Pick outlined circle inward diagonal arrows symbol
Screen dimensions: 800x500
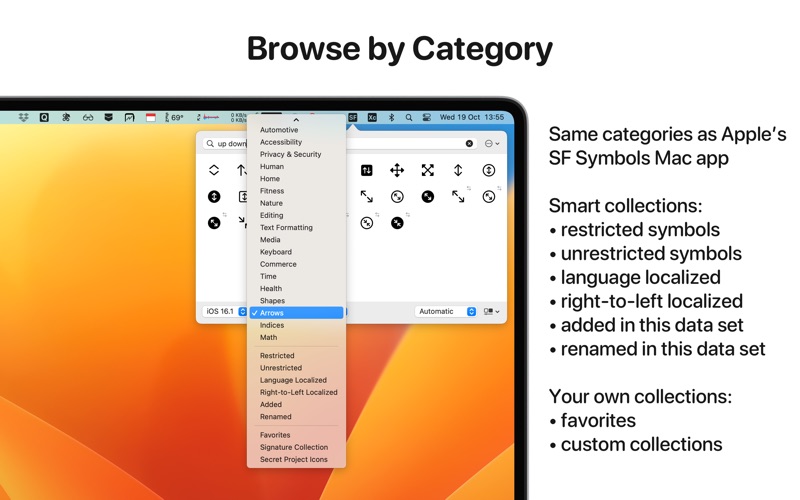pos(366,223)
